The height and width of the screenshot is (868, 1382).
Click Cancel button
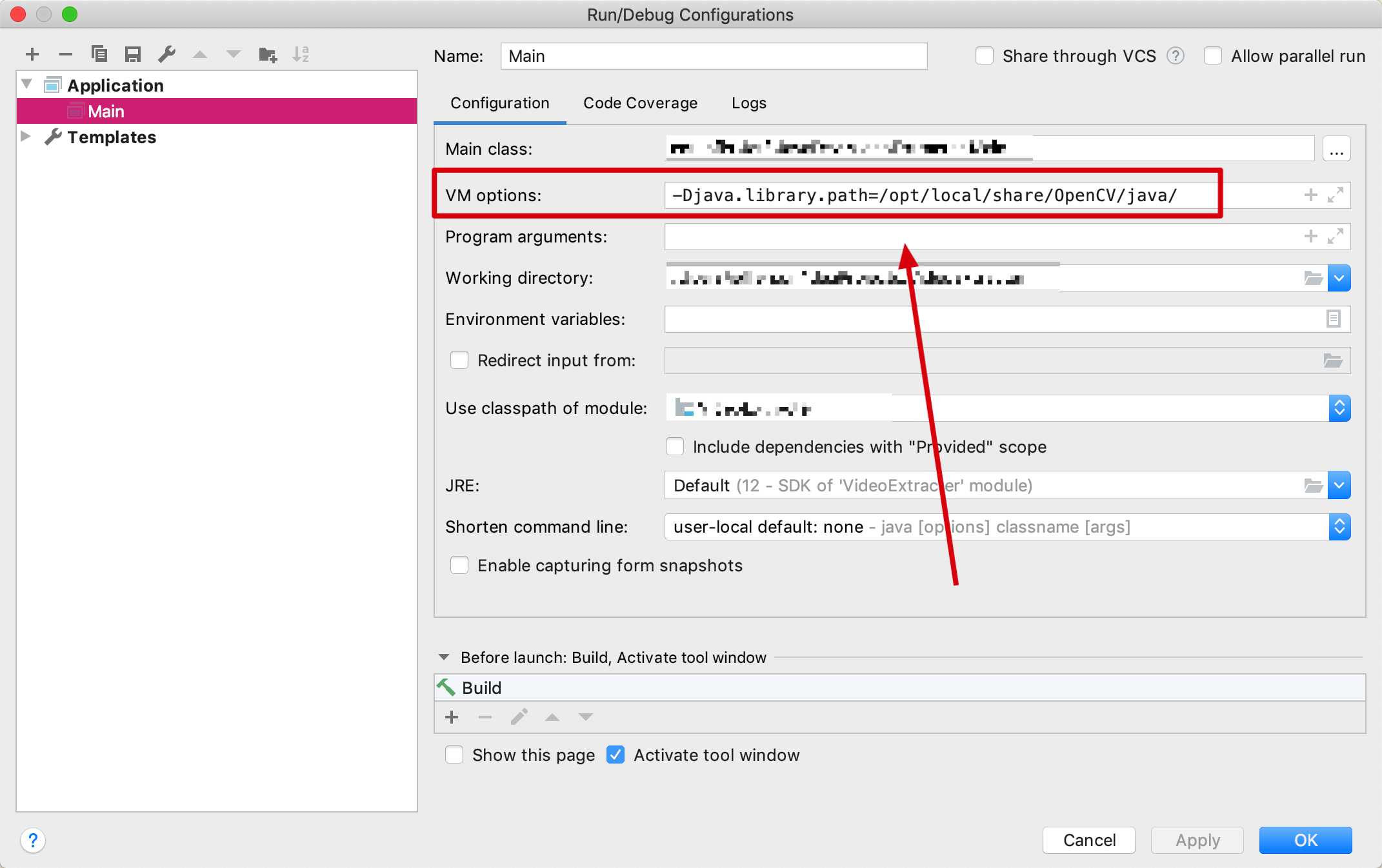tap(1089, 840)
